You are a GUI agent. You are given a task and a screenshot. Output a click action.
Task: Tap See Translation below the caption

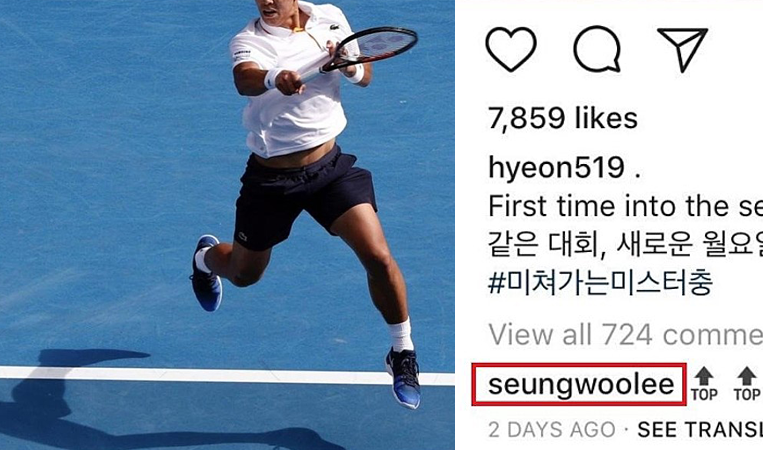coord(700,430)
